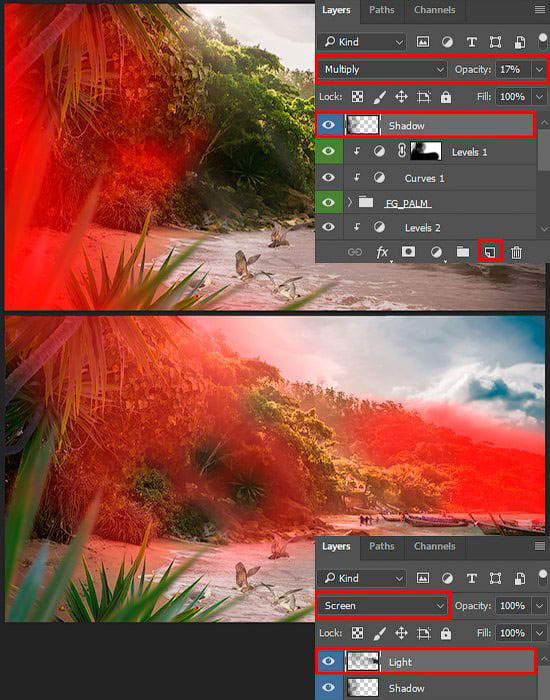The height and width of the screenshot is (700, 550).
Task: Hide the Levels 2 layer
Action: (x=329, y=227)
